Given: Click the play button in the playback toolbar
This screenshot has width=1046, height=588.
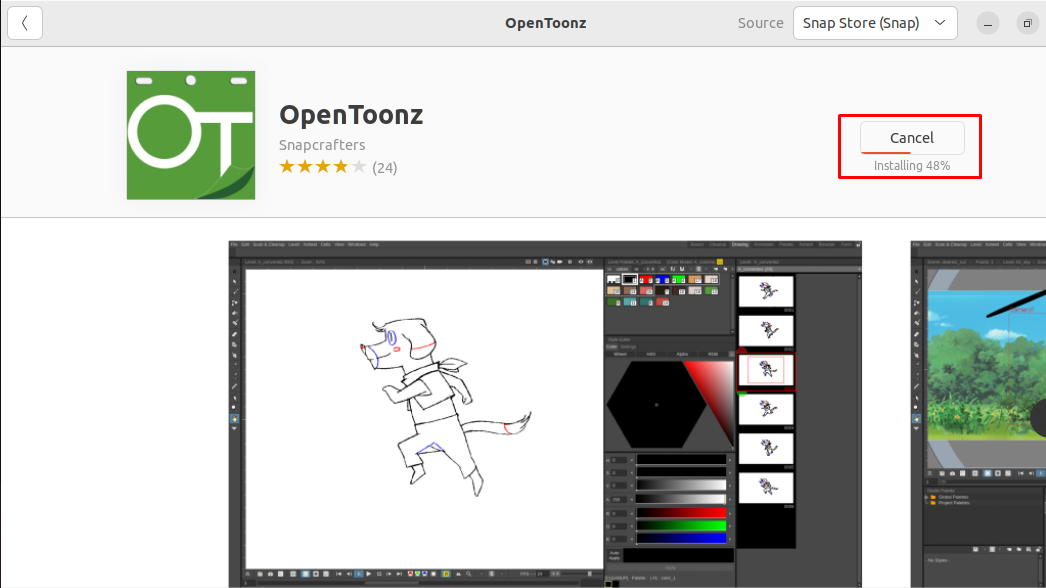Looking at the screenshot, I should (x=369, y=574).
